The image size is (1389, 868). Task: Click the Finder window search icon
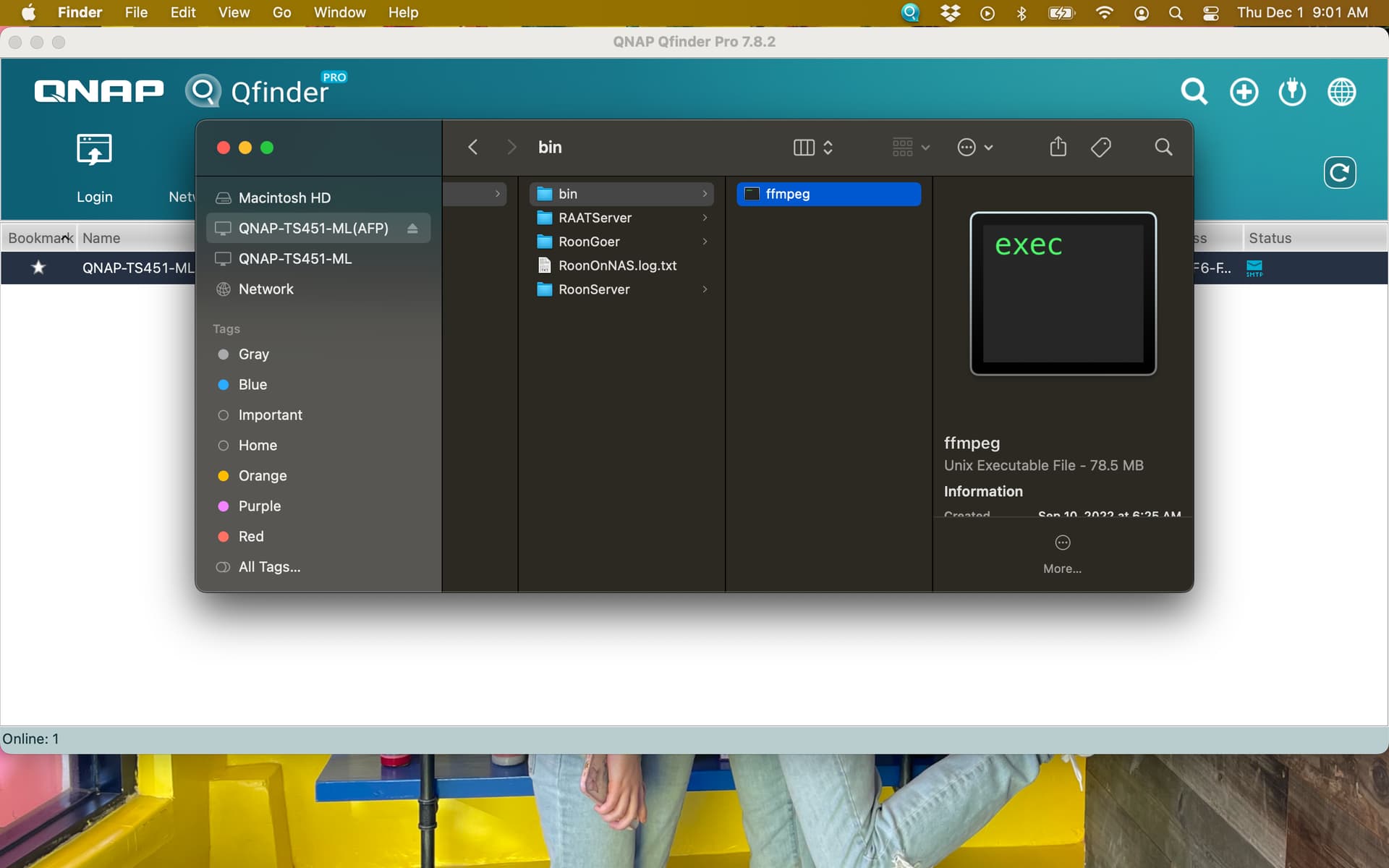[1163, 148]
